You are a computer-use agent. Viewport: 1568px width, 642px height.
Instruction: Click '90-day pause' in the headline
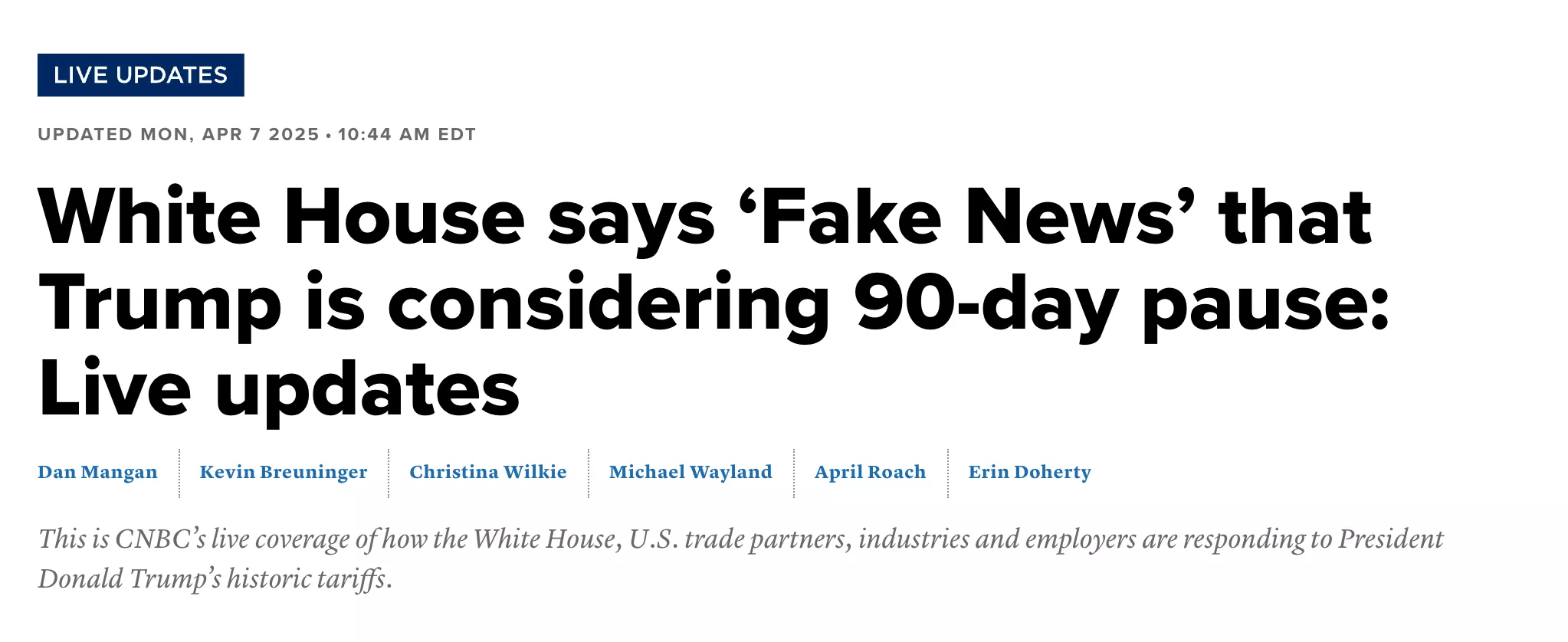1121,304
